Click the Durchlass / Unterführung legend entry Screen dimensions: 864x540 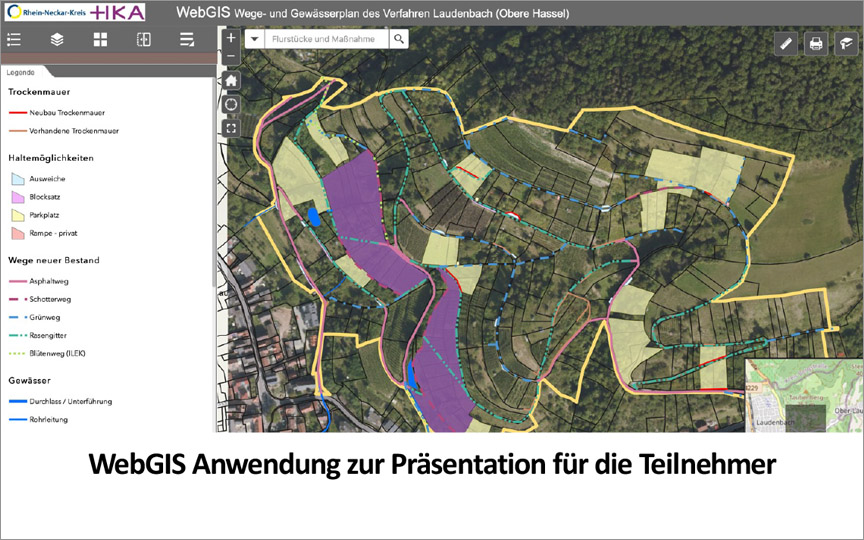(61, 401)
